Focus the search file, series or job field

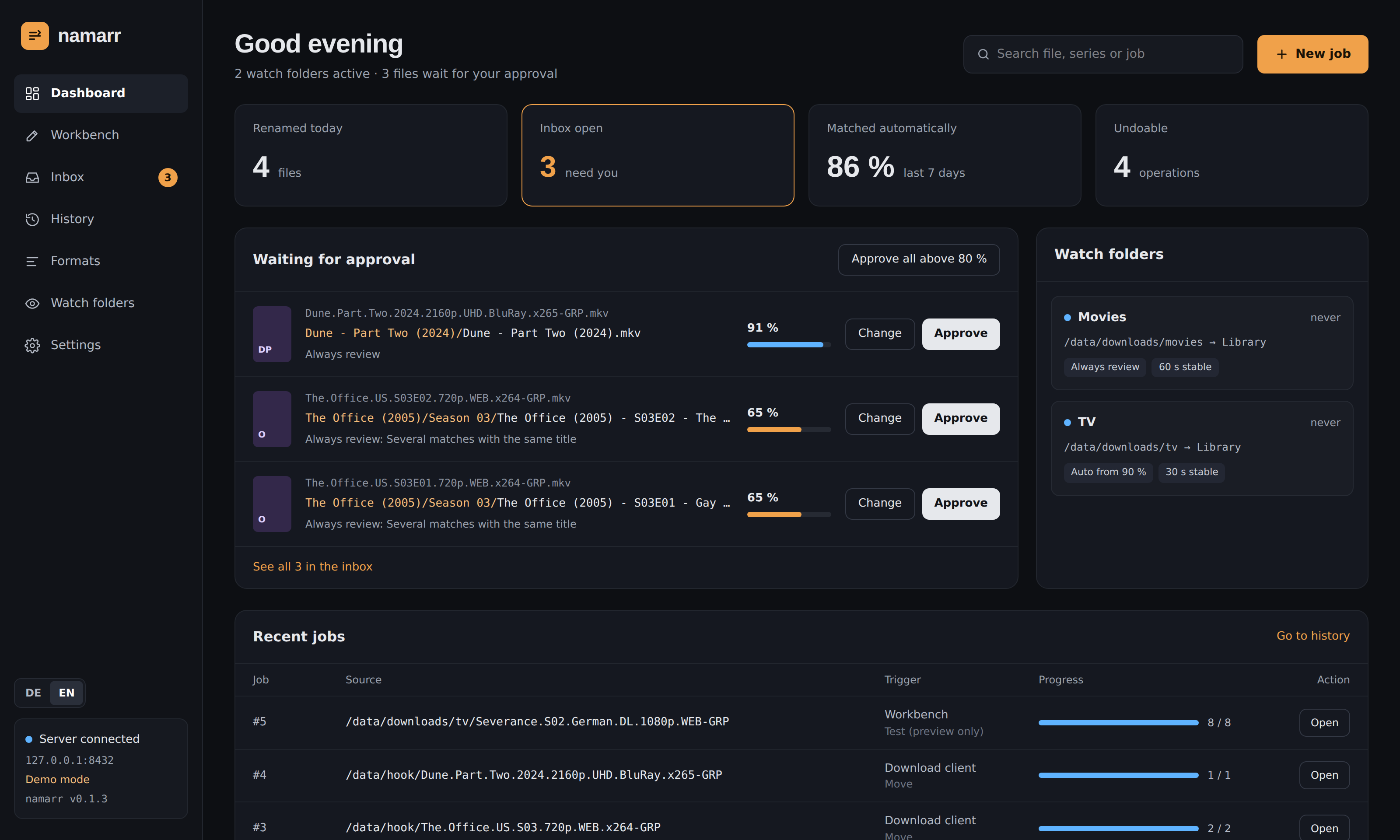coord(1103,54)
